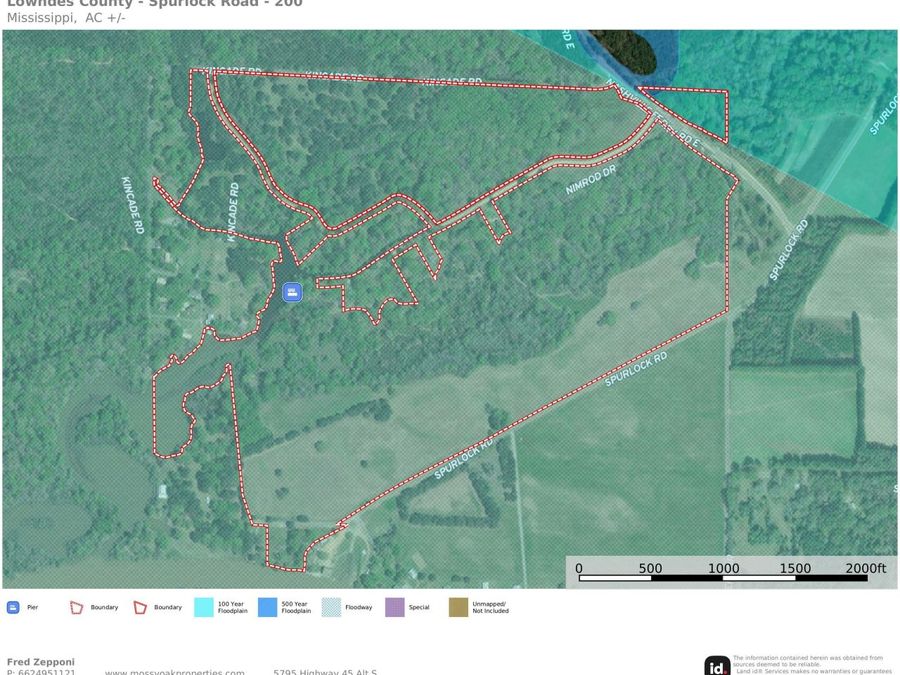
Task: Click the Pier icon in the legend
Action: 13,607
